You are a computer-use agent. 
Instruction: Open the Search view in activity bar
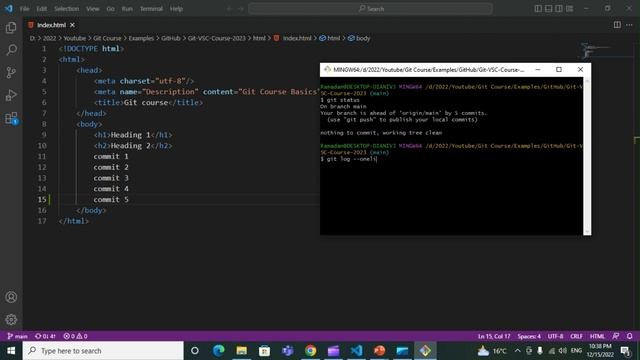(11, 50)
